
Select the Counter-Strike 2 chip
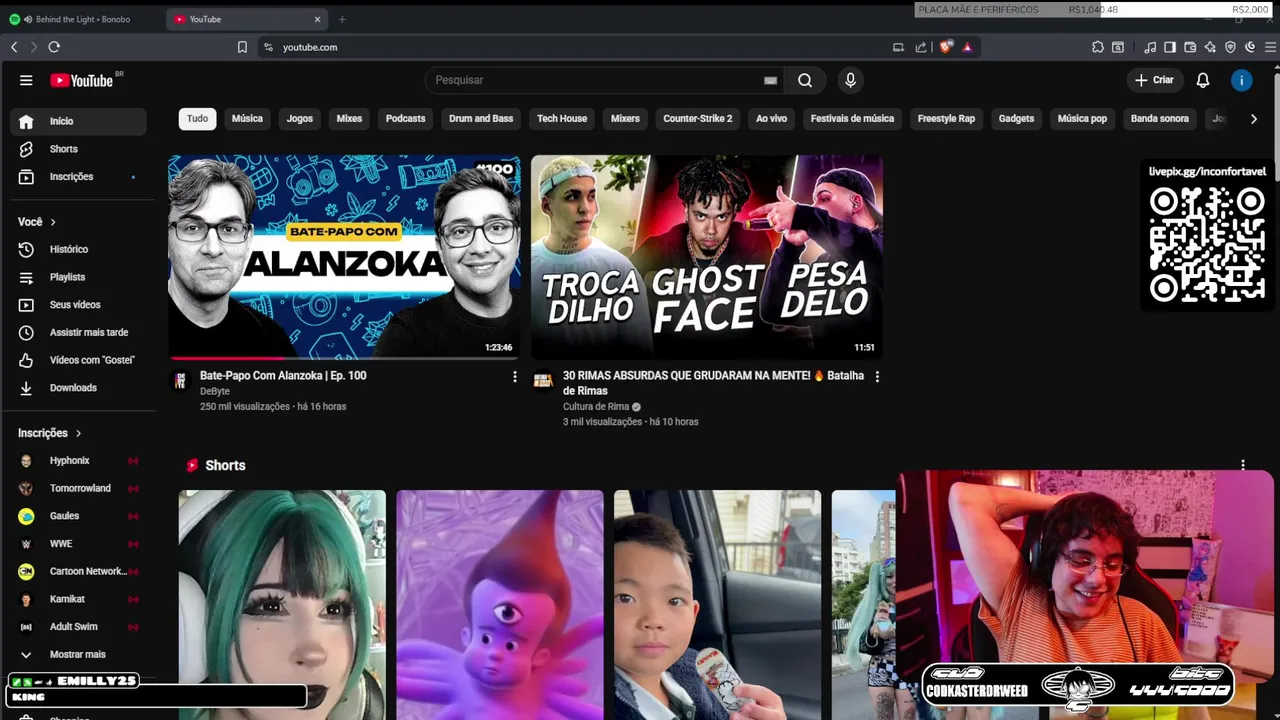698,119
